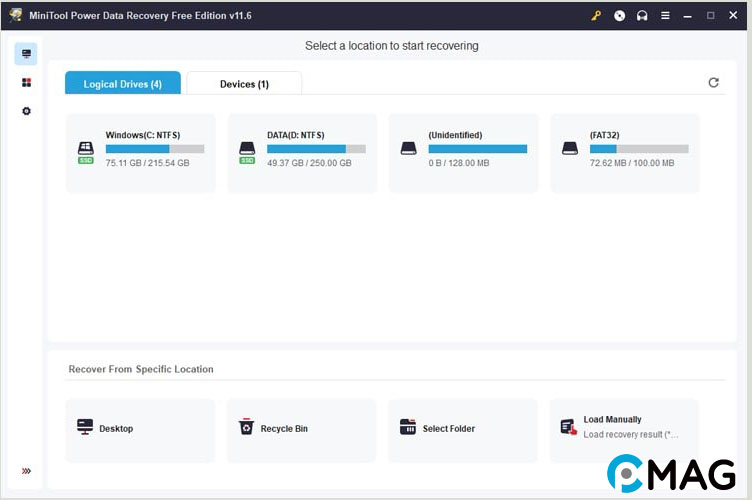Viewport: 752px width, 500px height.
Task: Click the DATA D drive SSD icon
Action: click(247, 152)
